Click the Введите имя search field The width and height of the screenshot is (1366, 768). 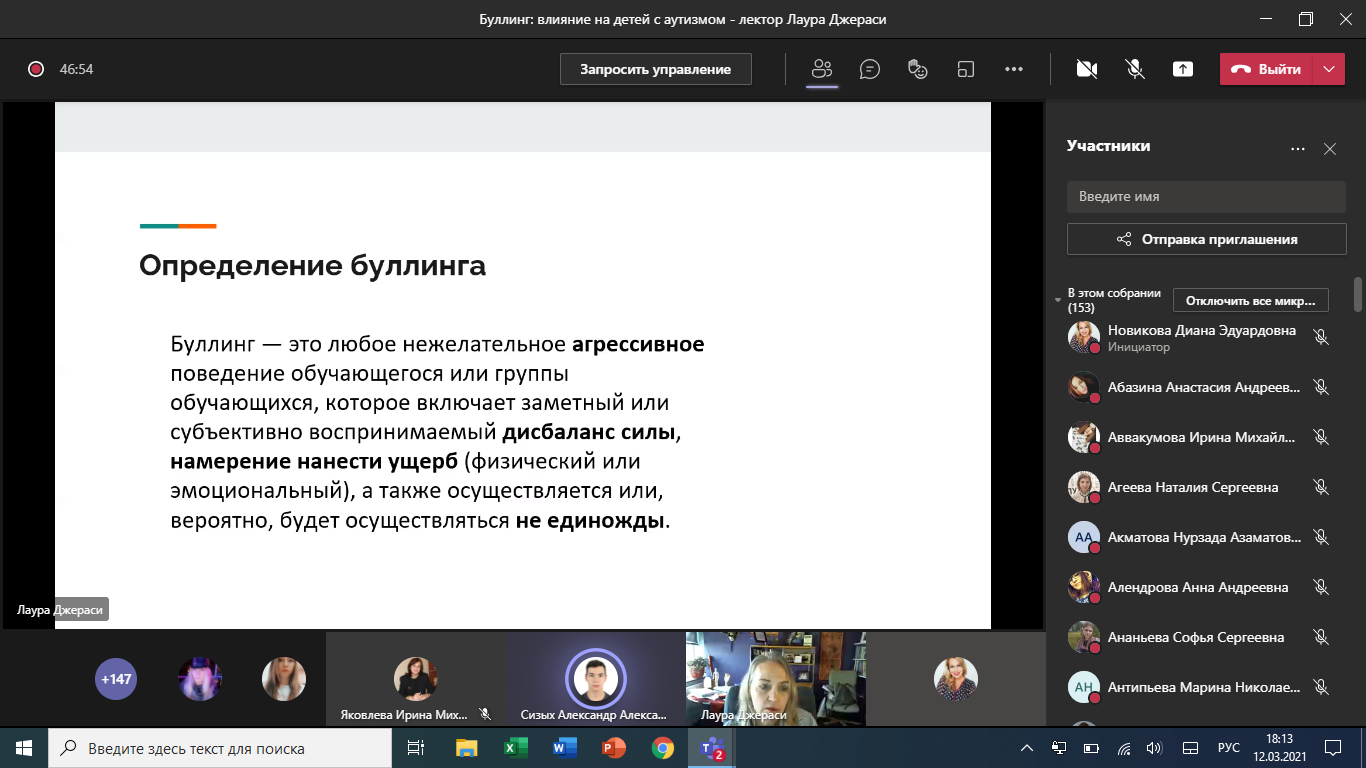point(1206,197)
